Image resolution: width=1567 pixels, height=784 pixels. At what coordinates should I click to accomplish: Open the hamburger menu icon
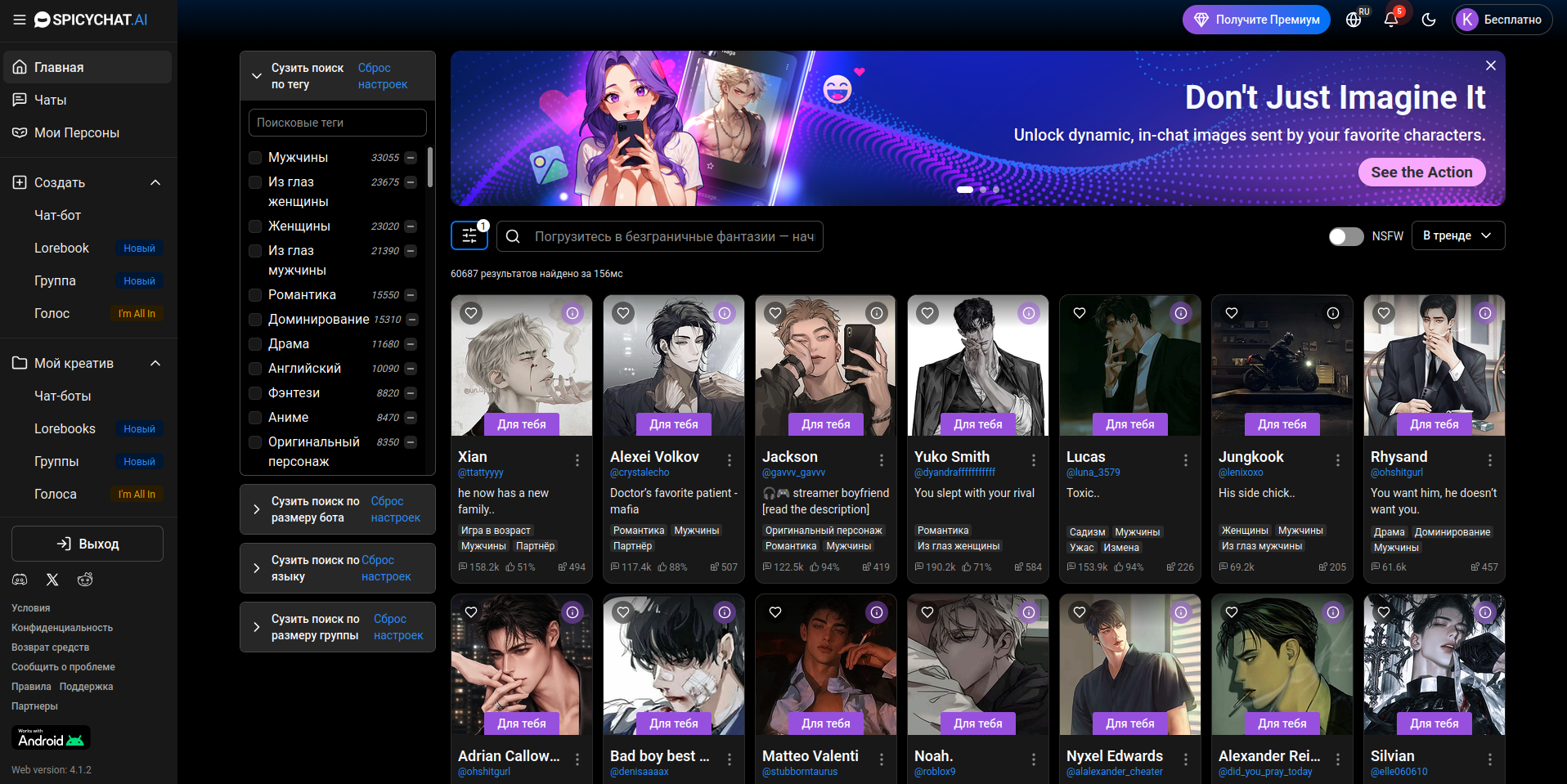pos(20,20)
